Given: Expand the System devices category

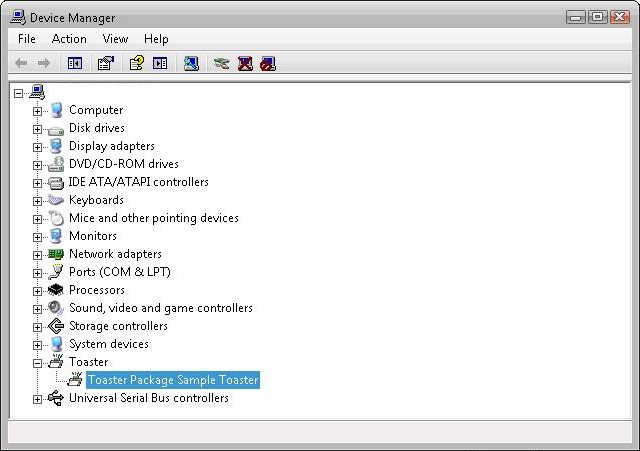Looking at the screenshot, I should pos(37,345).
